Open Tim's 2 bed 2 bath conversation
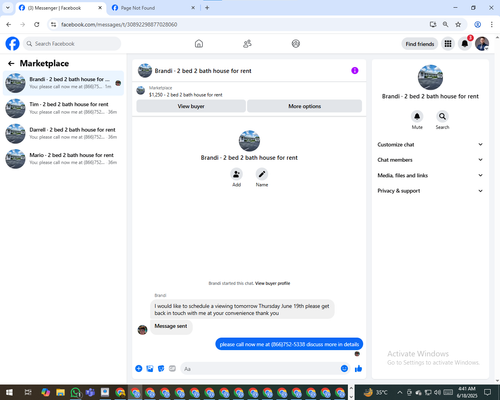 (63, 108)
